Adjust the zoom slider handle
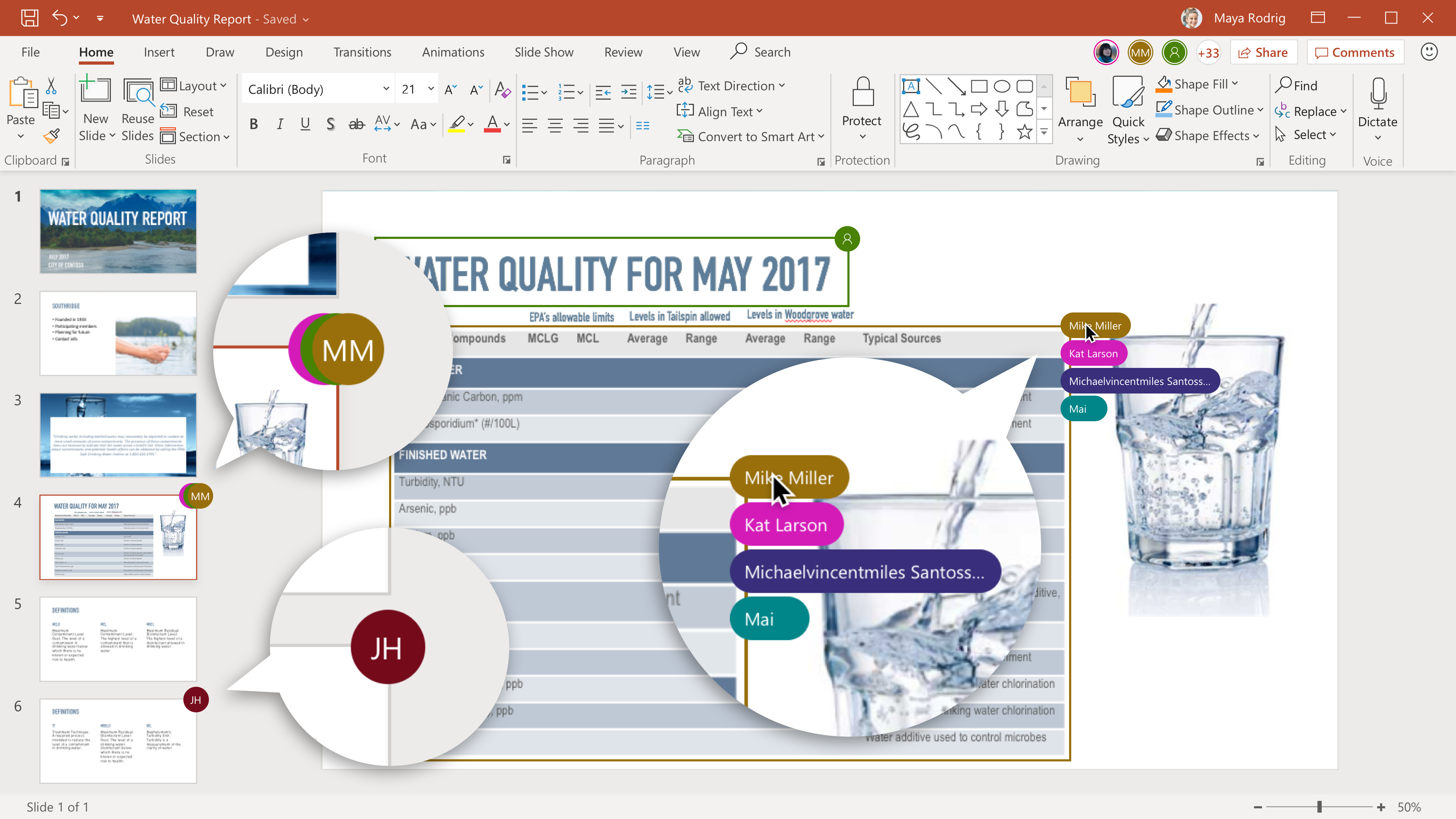 [x=1319, y=807]
